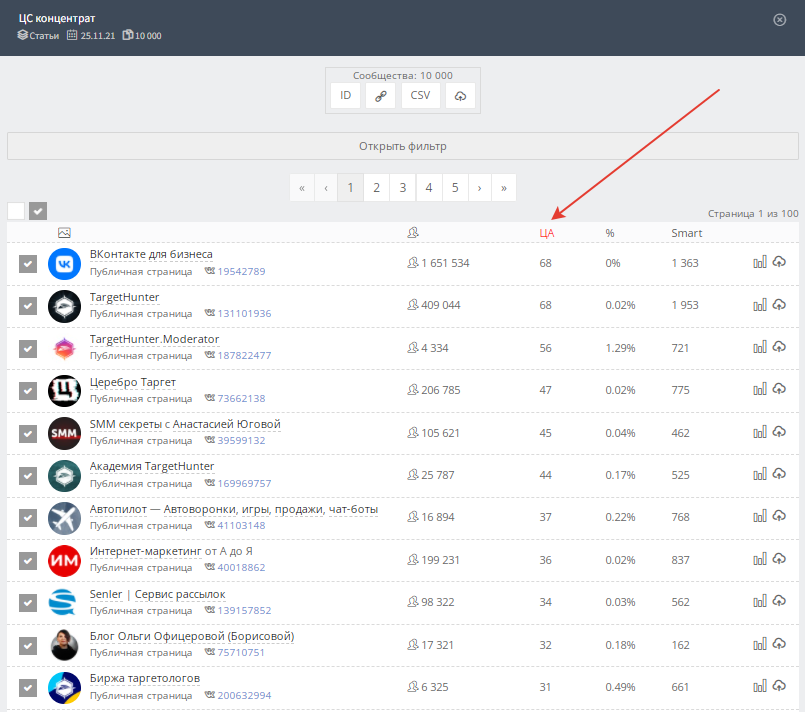Cloud upload for Интернет-маркетинг row
The width and height of the screenshot is (805, 712).
[779, 559]
